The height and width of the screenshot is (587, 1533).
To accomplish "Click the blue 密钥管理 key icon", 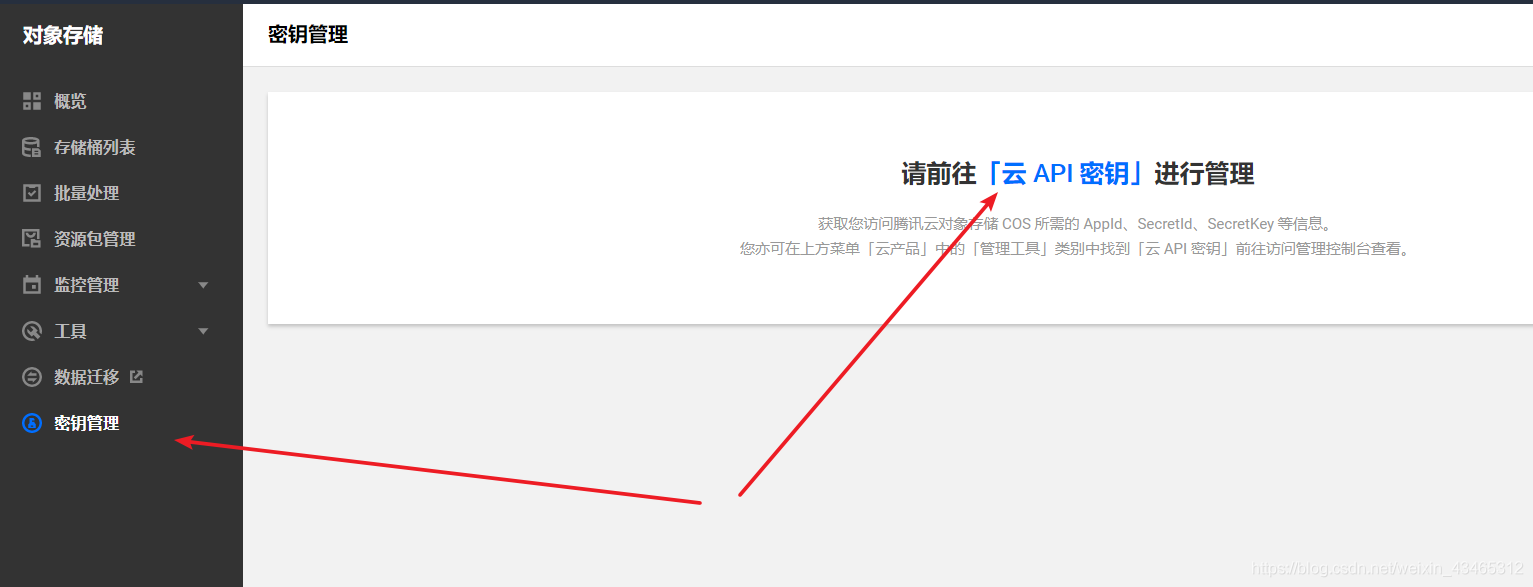I will (32, 422).
